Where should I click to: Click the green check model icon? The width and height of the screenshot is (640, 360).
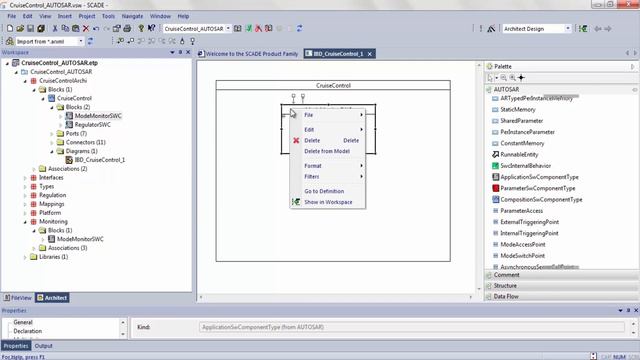tap(248, 28)
